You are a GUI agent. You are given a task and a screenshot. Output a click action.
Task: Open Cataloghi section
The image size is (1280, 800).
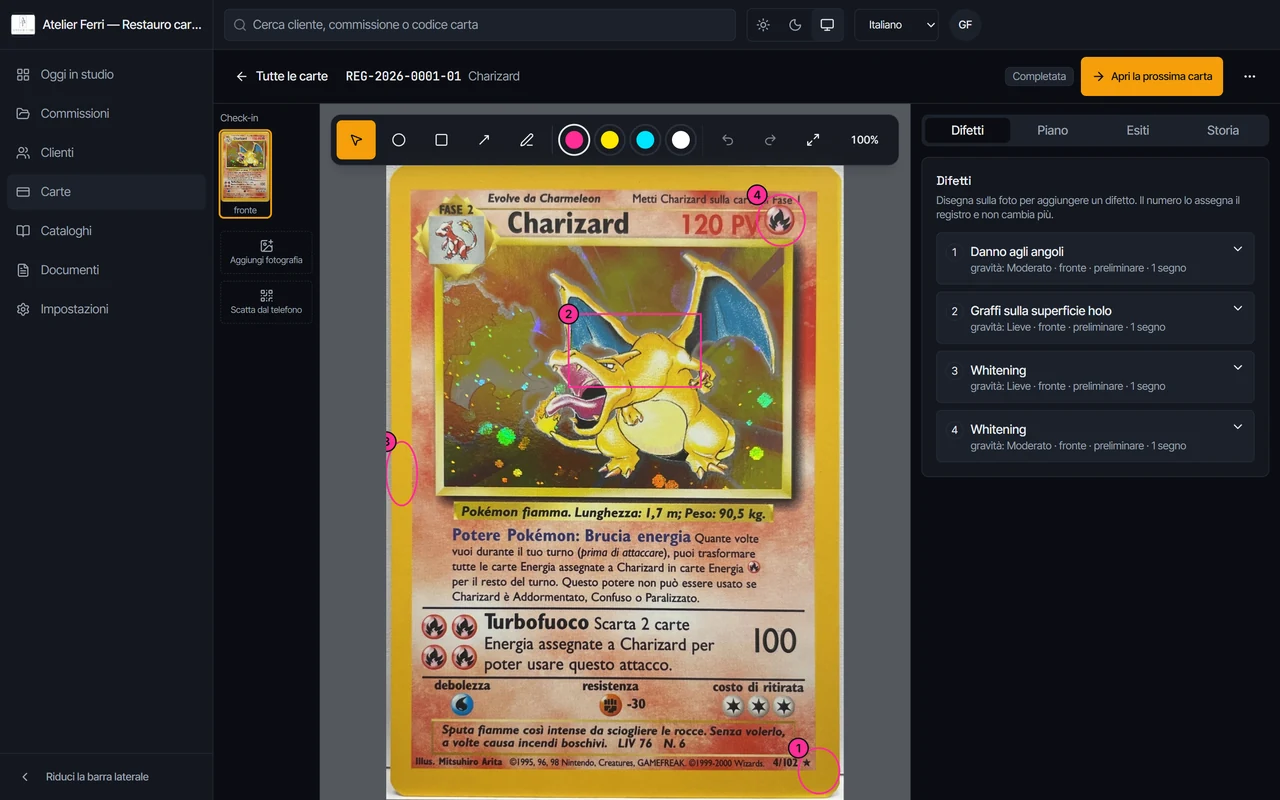pos(106,231)
